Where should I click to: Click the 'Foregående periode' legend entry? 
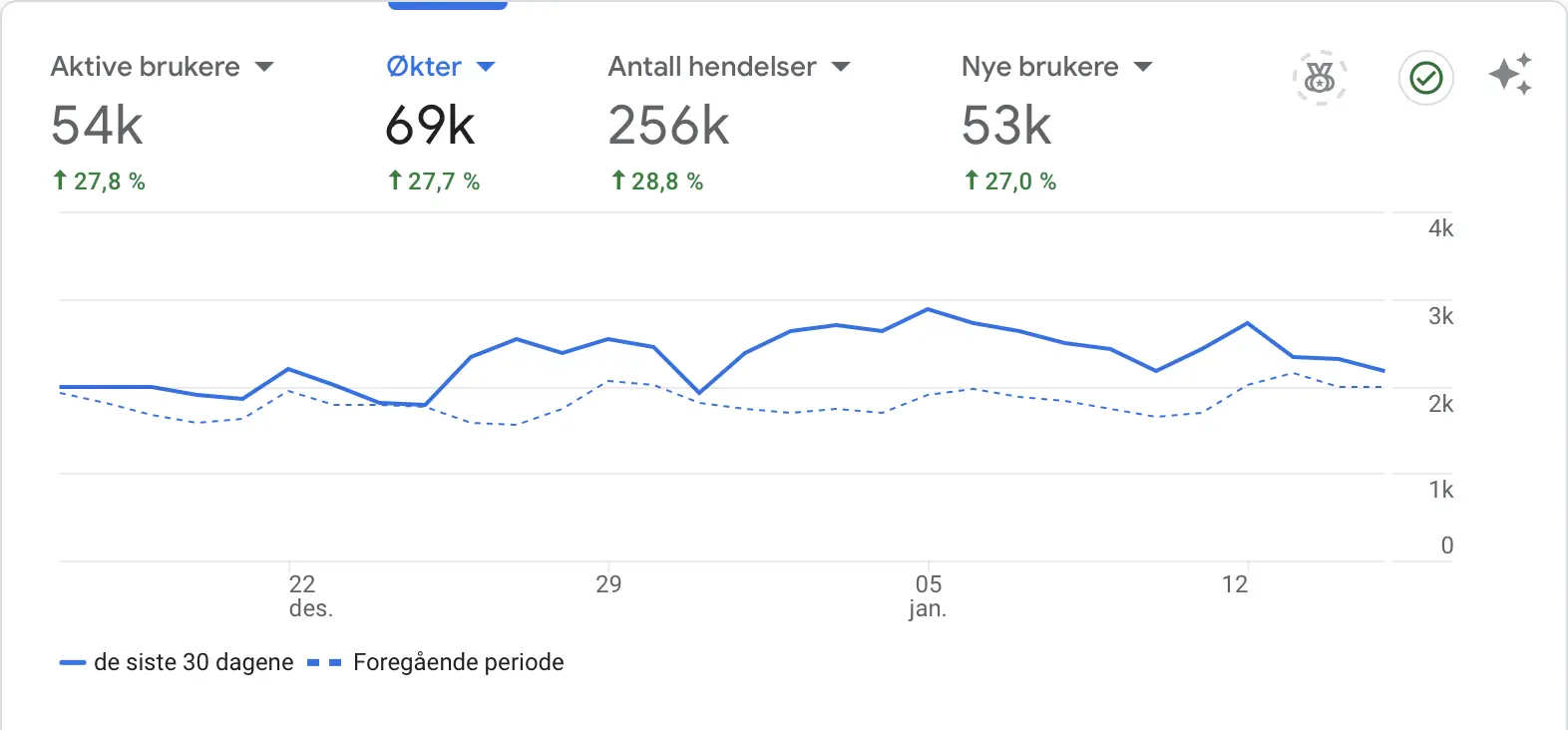[436, 662]
